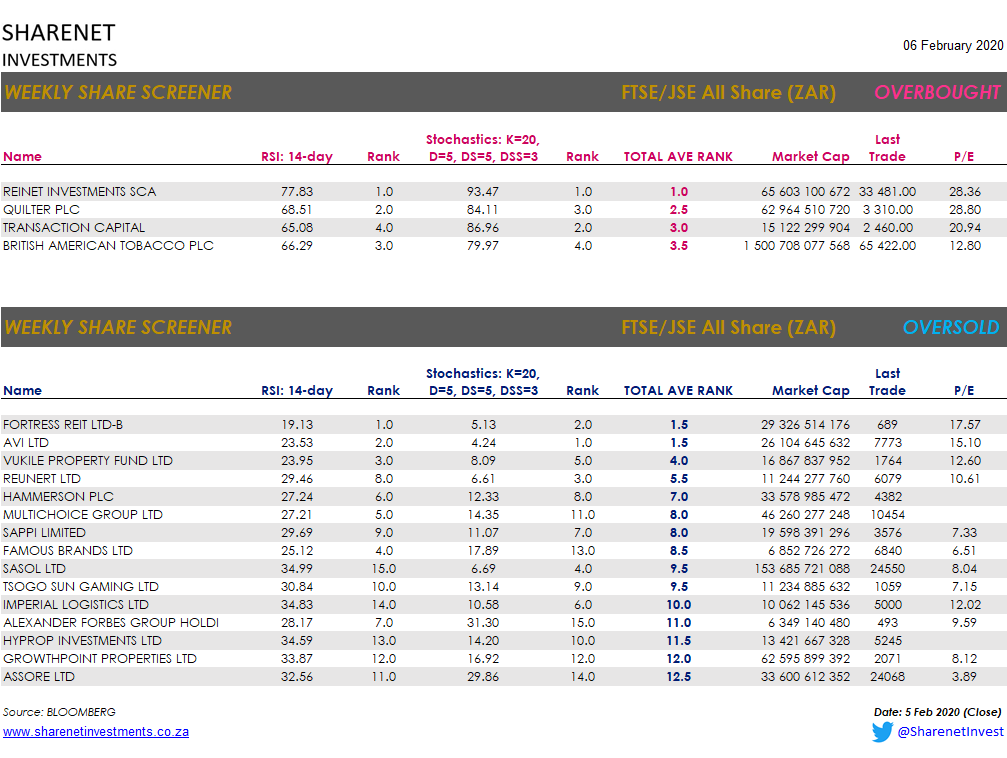Select HYPROP INVESTMENTS LTD row name

click(82, 640)
